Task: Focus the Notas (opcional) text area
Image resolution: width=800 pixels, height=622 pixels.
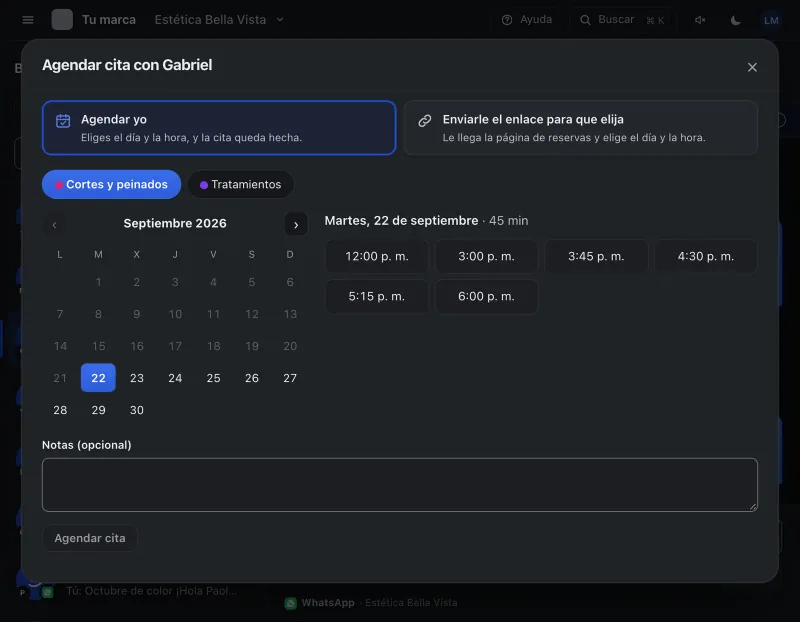Action: pos(400,485)
